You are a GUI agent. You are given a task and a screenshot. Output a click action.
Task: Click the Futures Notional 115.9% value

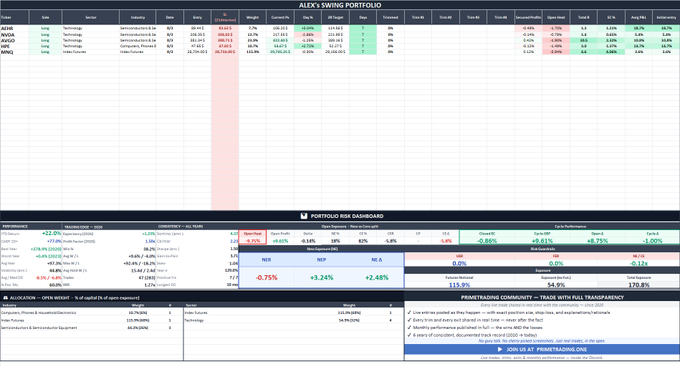point(459,285)
